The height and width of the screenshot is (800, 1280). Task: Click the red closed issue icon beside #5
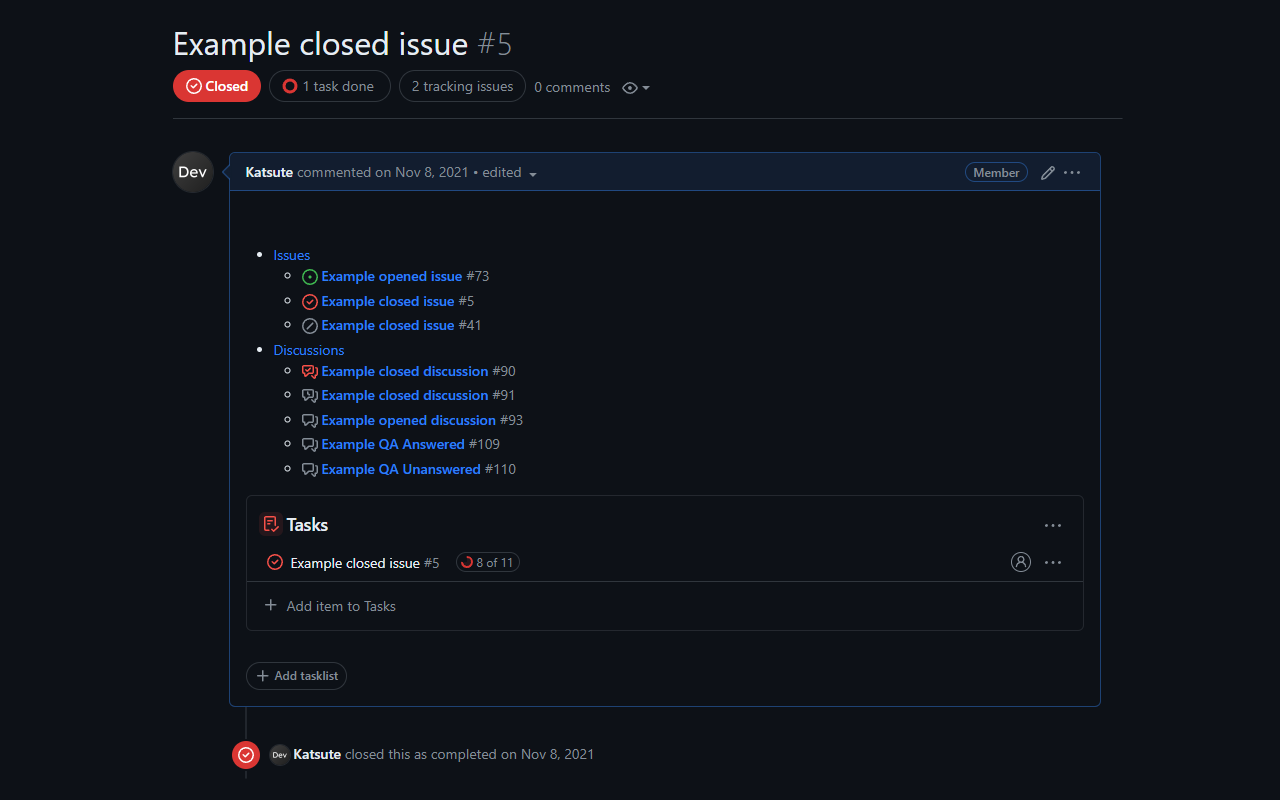pyautogui.click(x=309, y=301)
